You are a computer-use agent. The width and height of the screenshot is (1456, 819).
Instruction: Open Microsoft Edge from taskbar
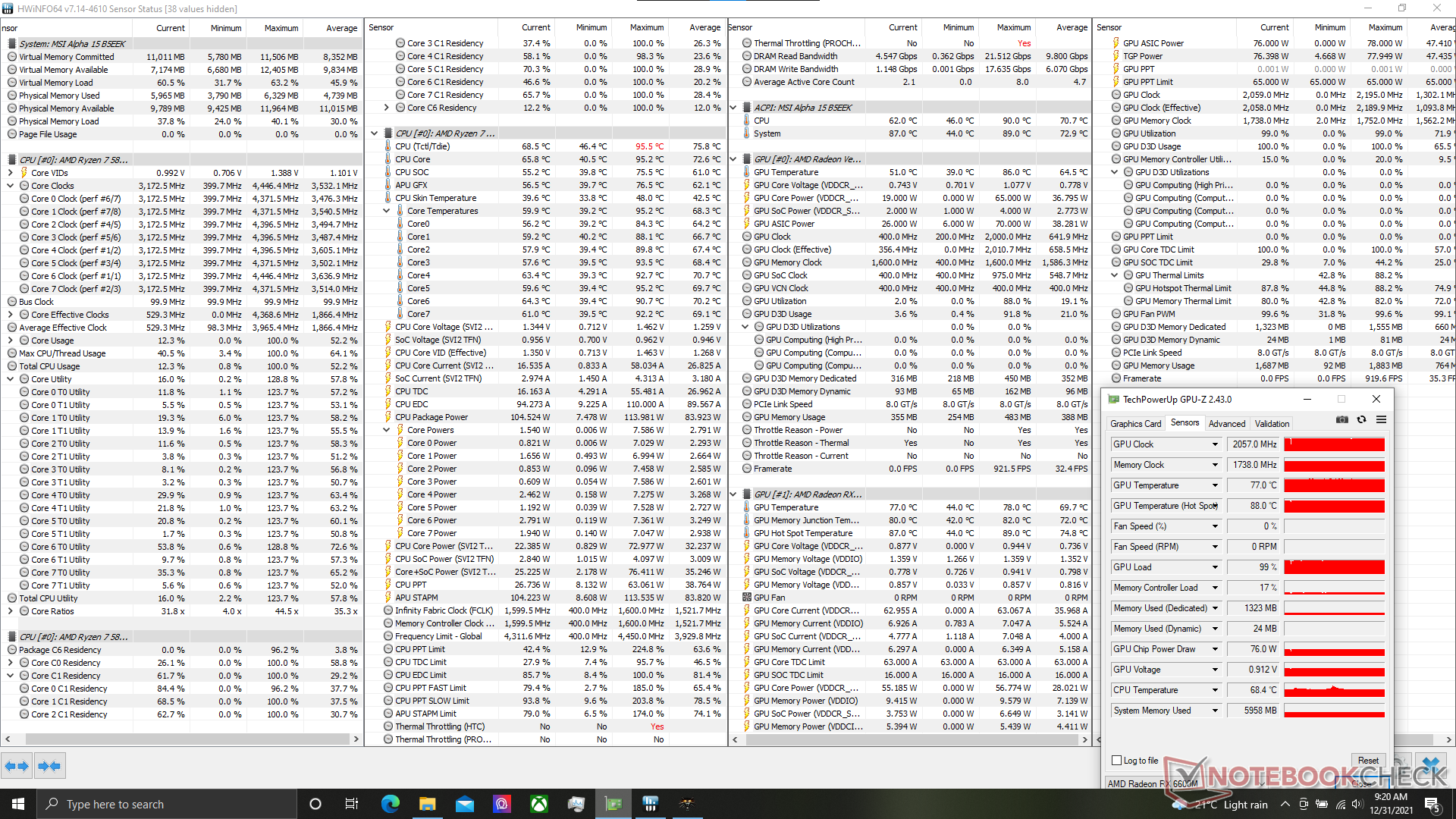[x=390, y=804]
